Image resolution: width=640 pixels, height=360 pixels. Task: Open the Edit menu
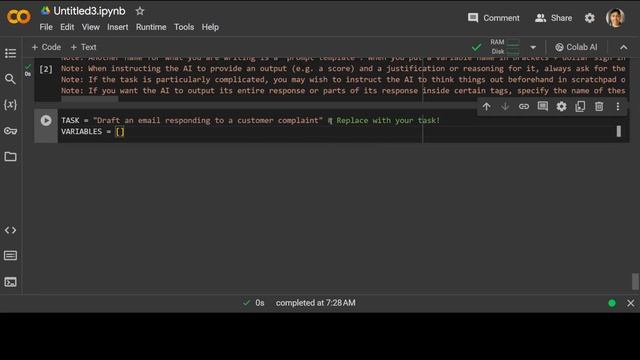click(x=67, y=27)
